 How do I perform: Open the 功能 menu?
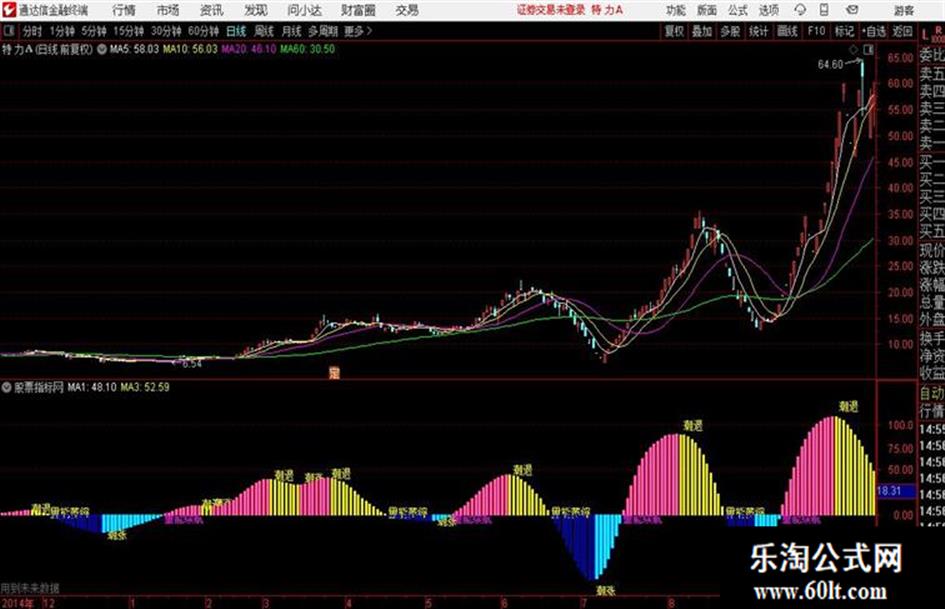[x=676, y=10]
